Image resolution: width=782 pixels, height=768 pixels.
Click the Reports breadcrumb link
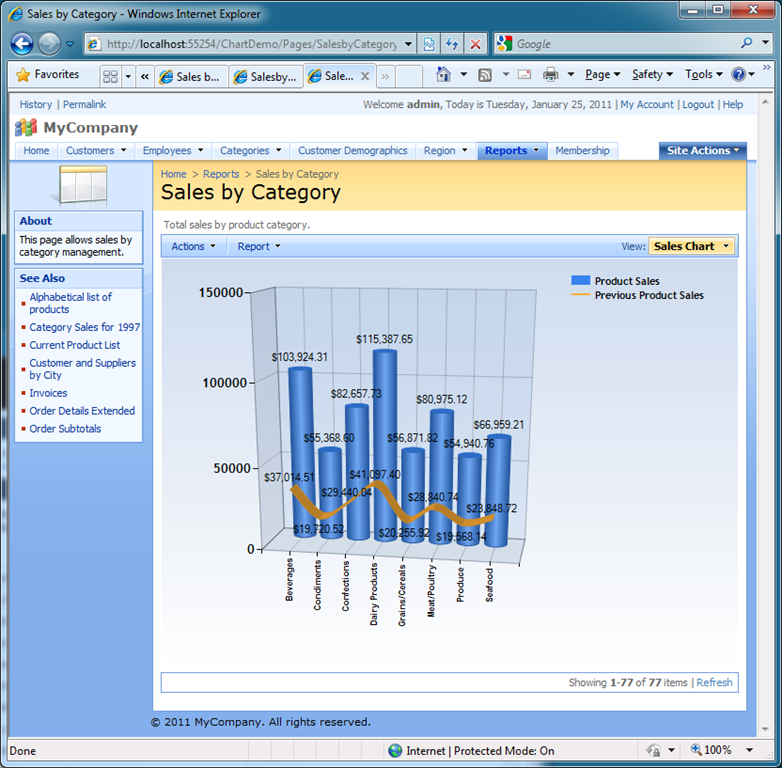point(221,174)
